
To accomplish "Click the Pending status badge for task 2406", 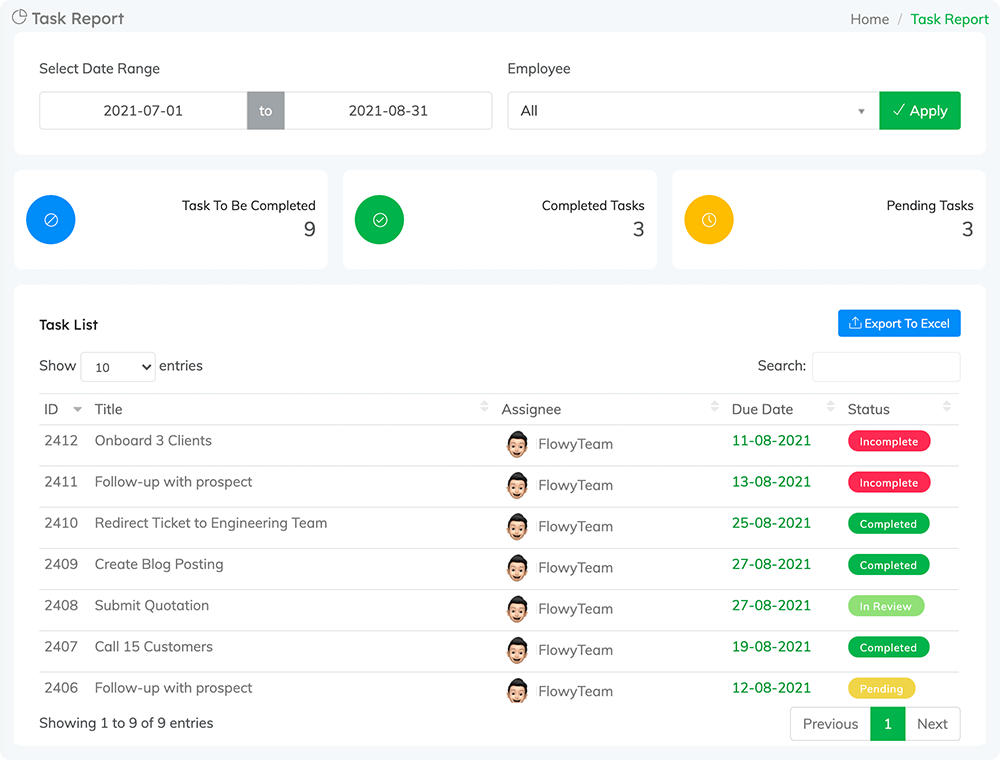I will click(x=881, y=689).
